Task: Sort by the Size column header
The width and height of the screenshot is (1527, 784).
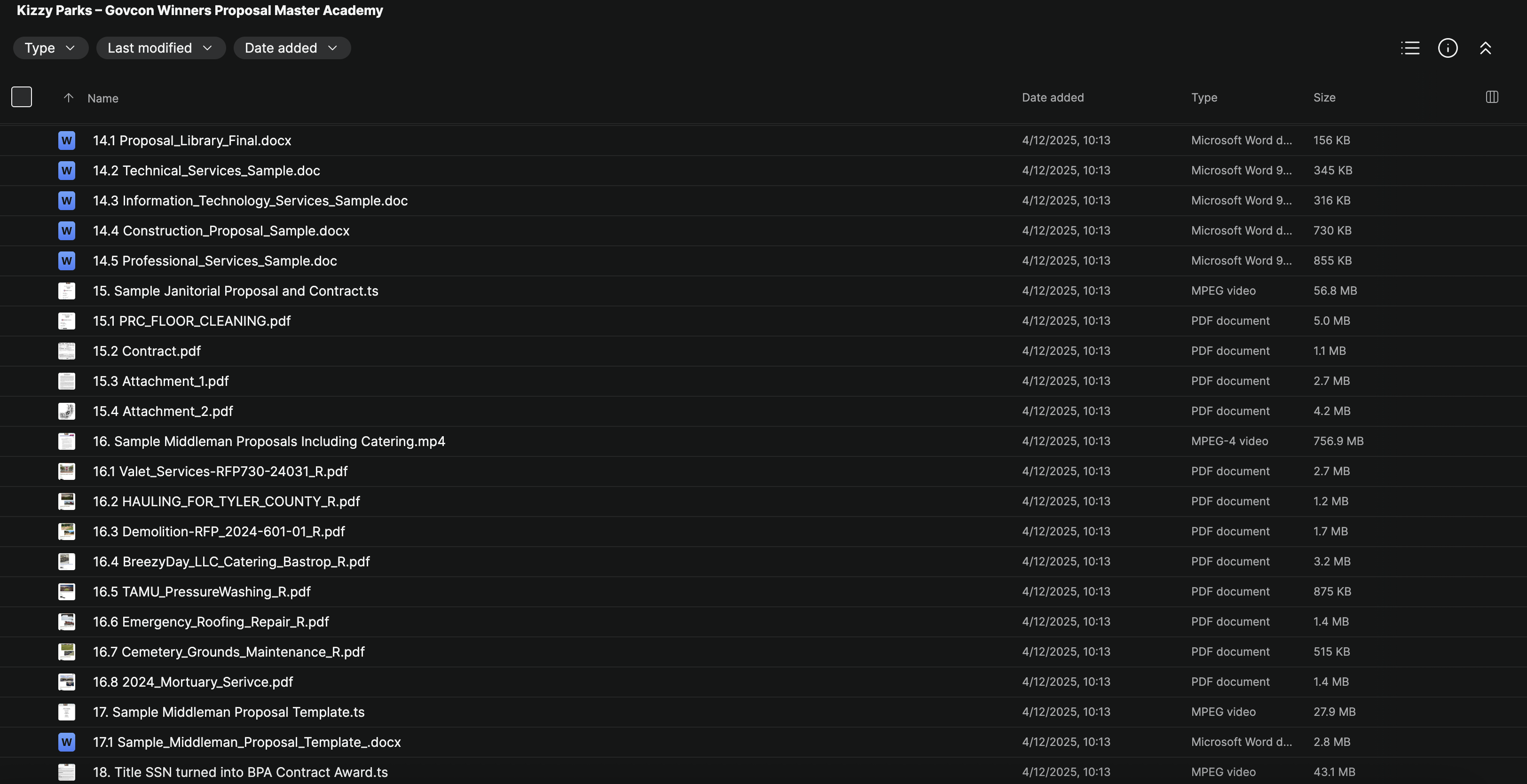Action: click(x=1324, y=98)
